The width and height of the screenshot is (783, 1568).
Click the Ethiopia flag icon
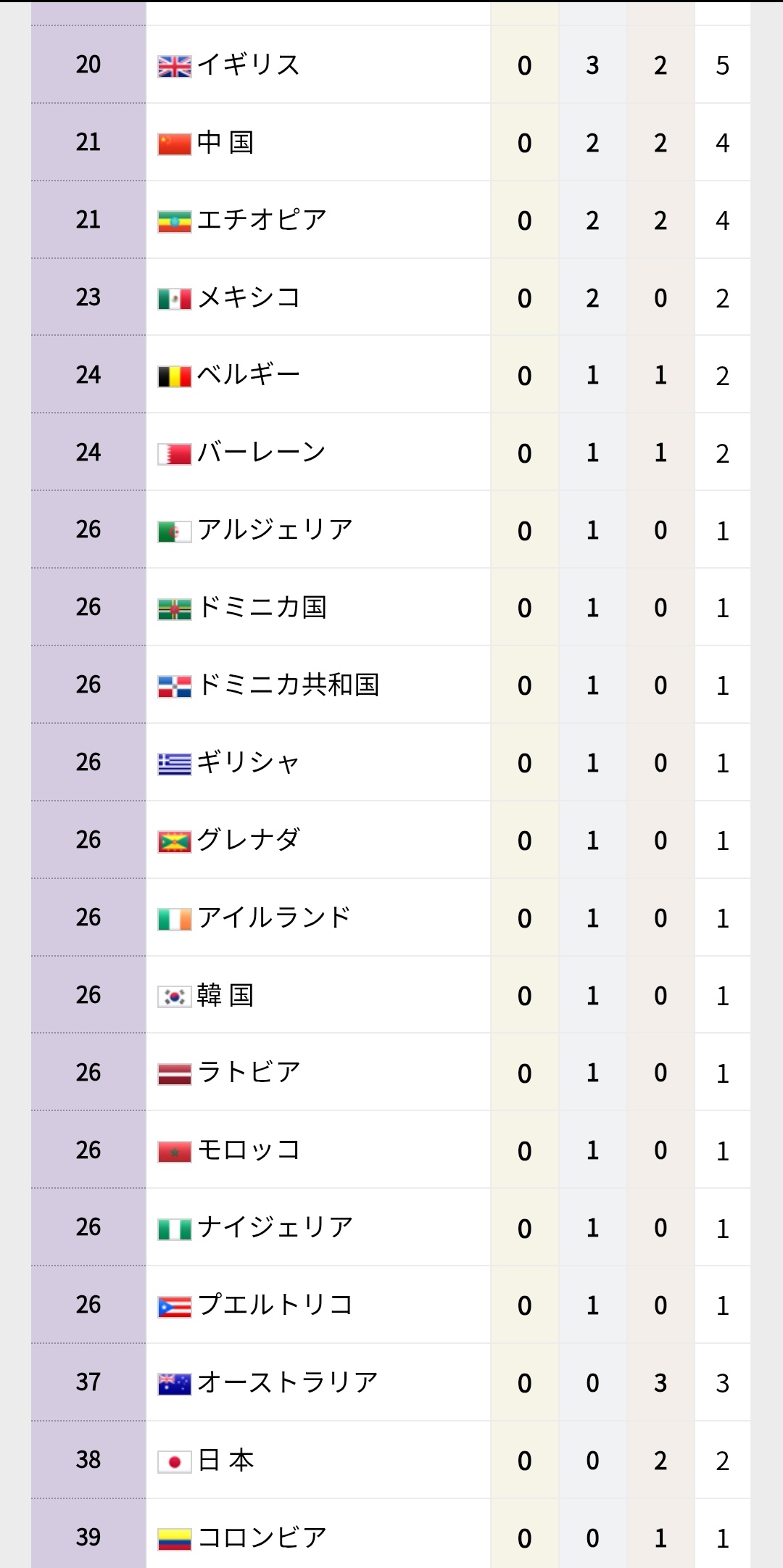coord(175,221)
